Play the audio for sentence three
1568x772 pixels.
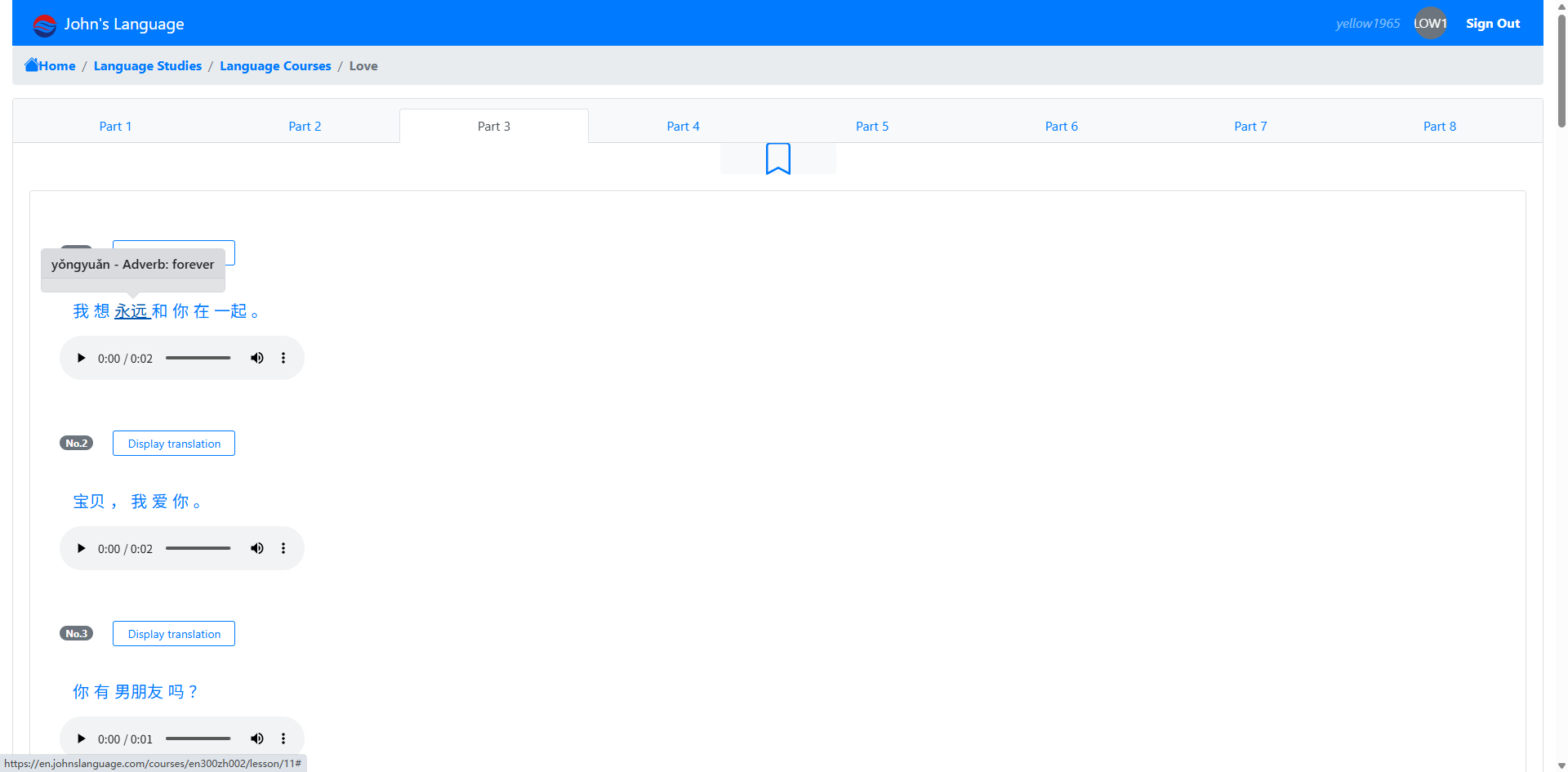click(x=81, y=739)
